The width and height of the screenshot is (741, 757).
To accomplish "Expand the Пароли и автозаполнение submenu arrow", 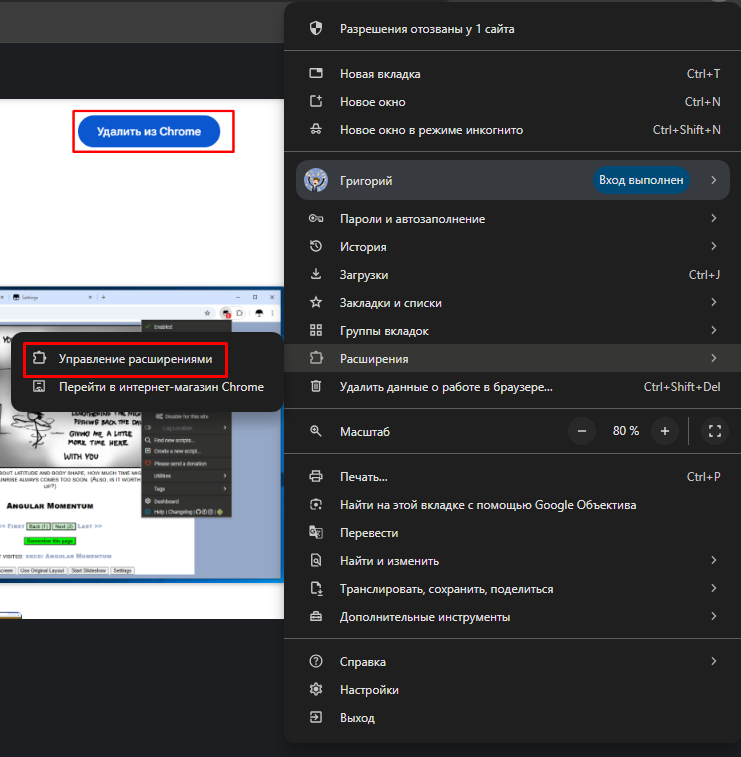I will [713, 218].
